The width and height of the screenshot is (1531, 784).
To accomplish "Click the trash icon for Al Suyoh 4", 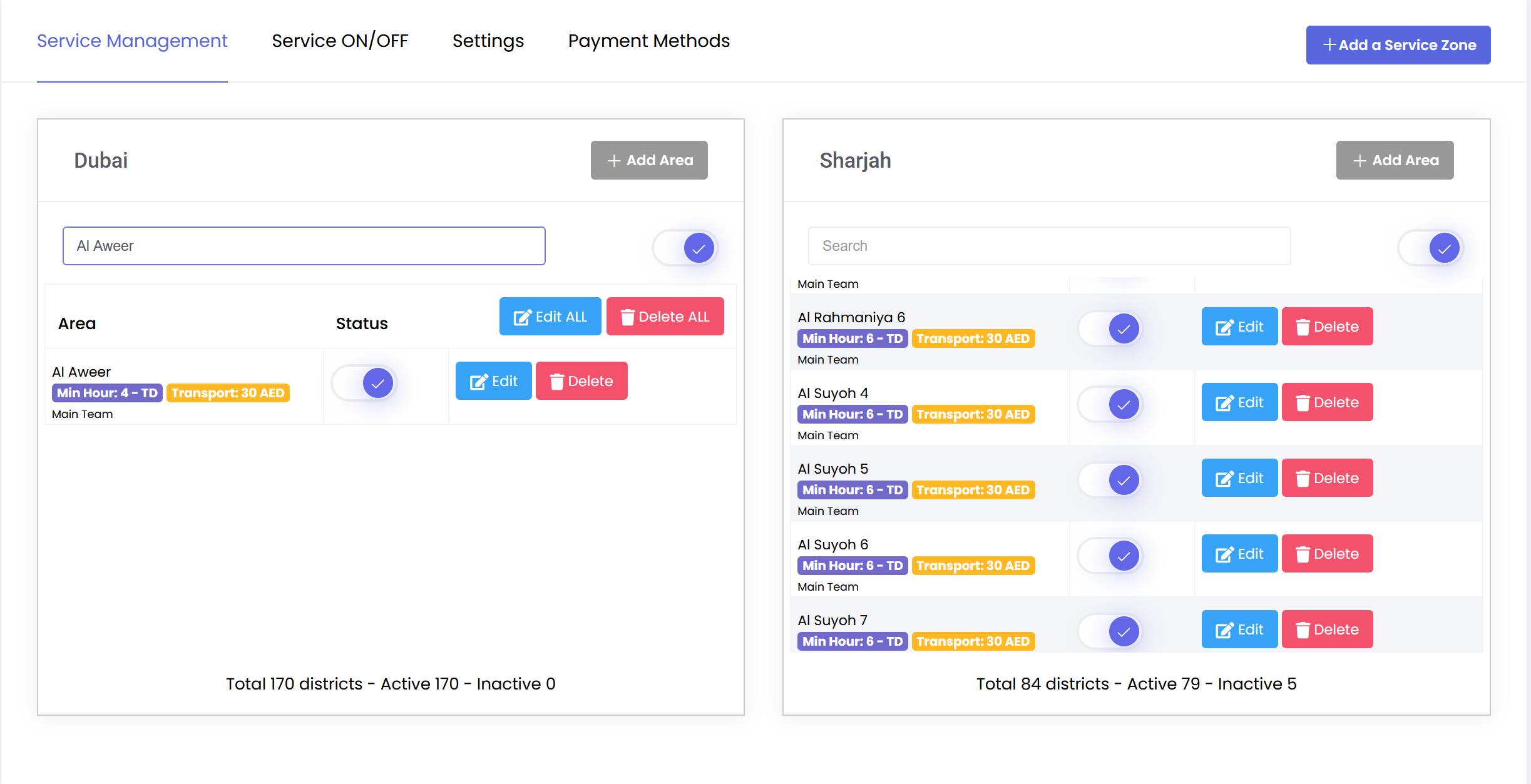I will pos(1303,403).
